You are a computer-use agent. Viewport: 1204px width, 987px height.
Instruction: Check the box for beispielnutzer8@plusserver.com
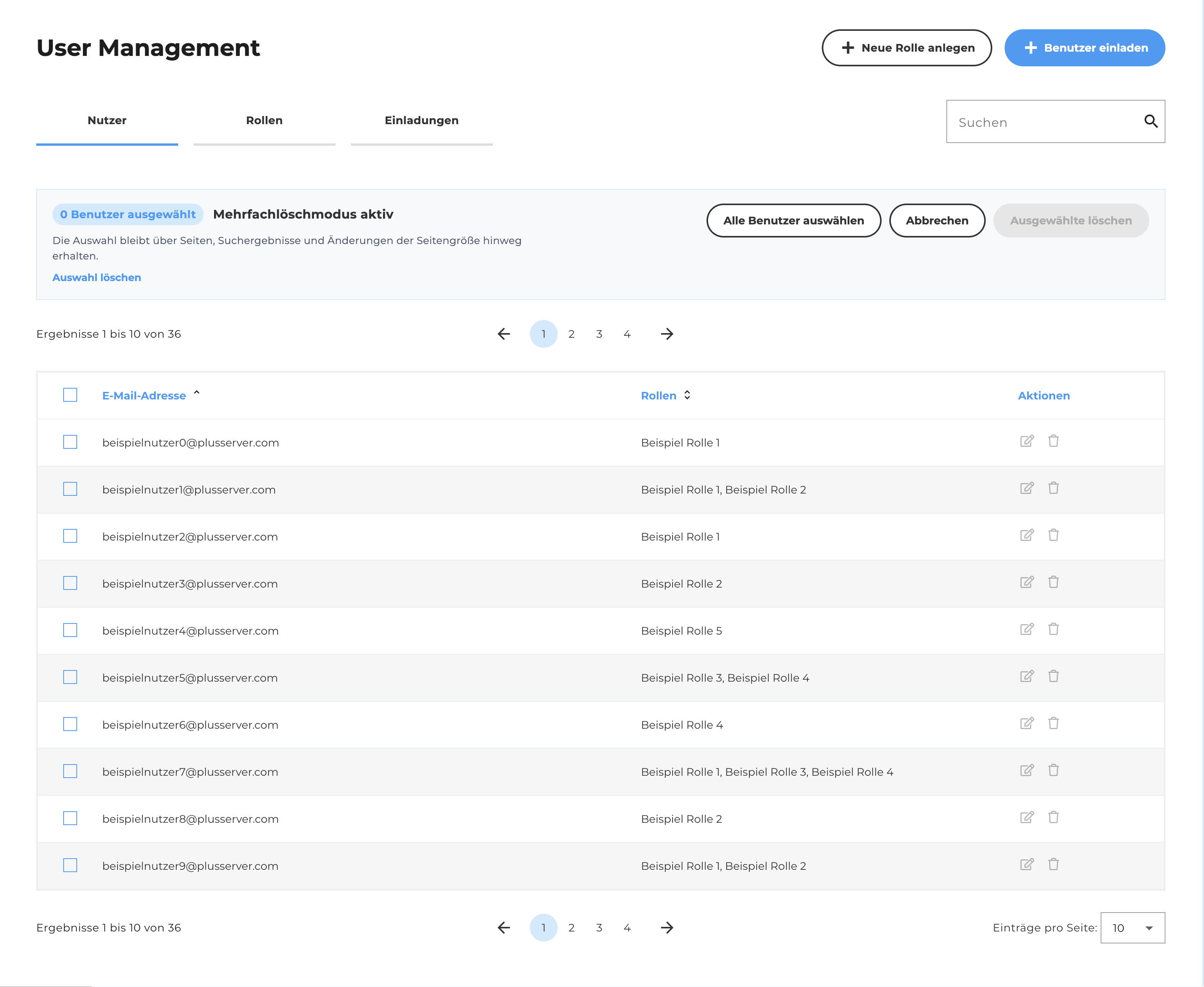70,819
